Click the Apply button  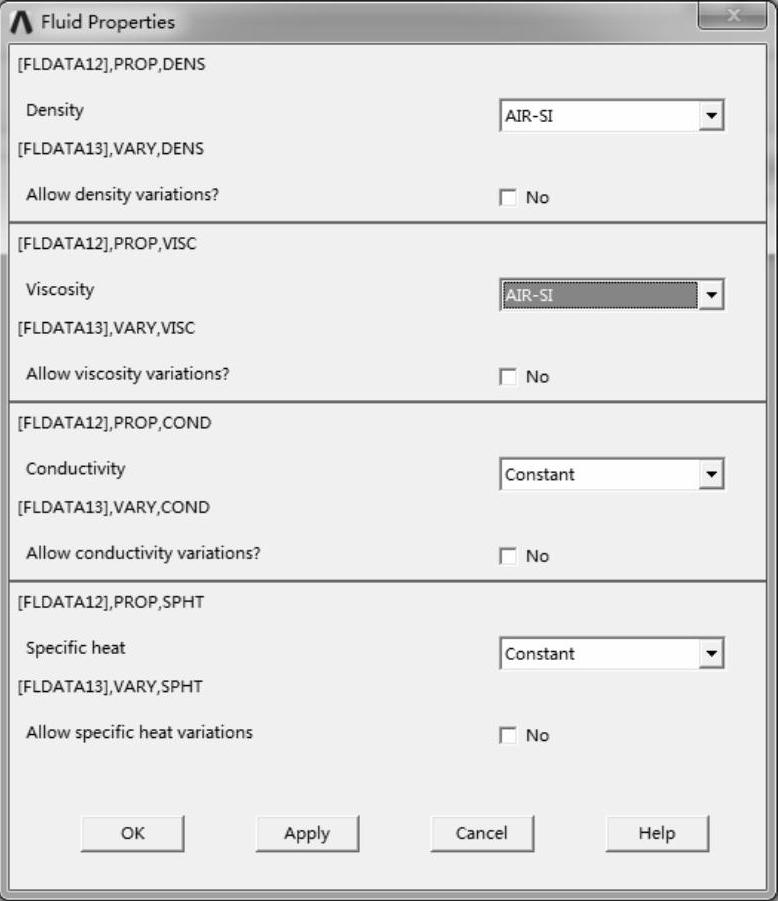[x=307, y=833]
